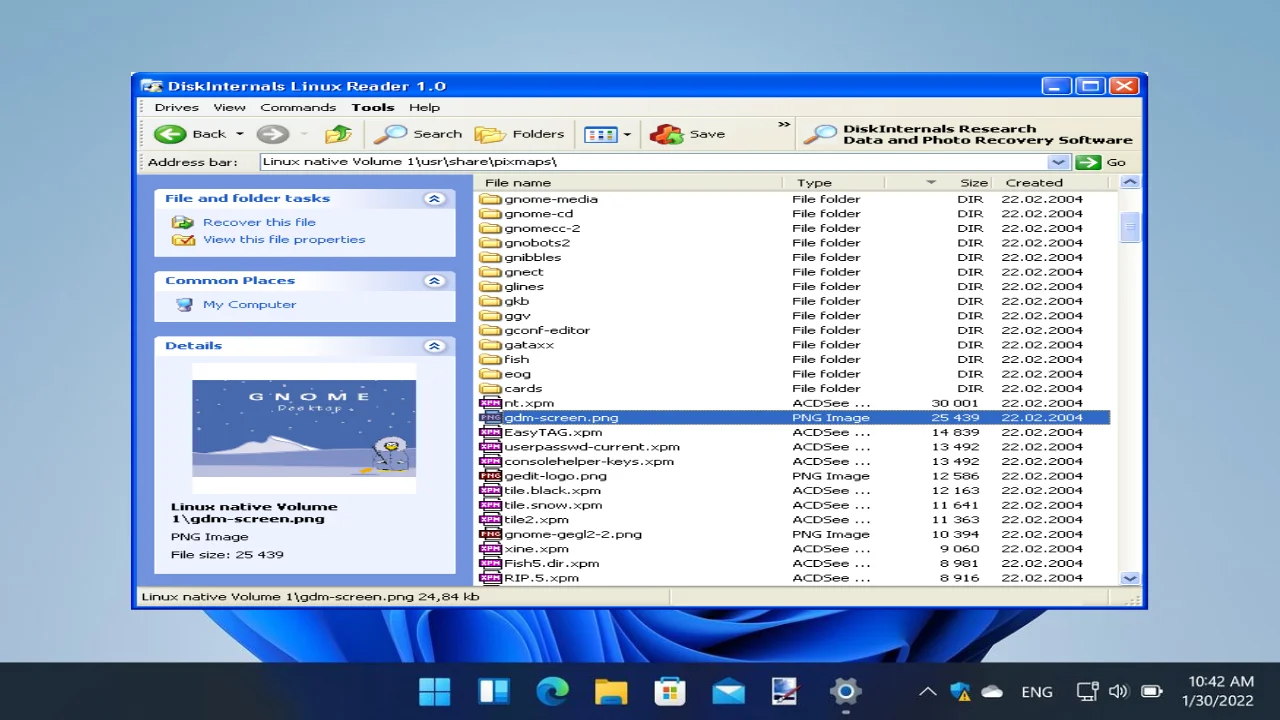The width and height of the screenshot is (1280, 720).
Task: Click the green Back arrow icon
Action: [x=170, y=134]
